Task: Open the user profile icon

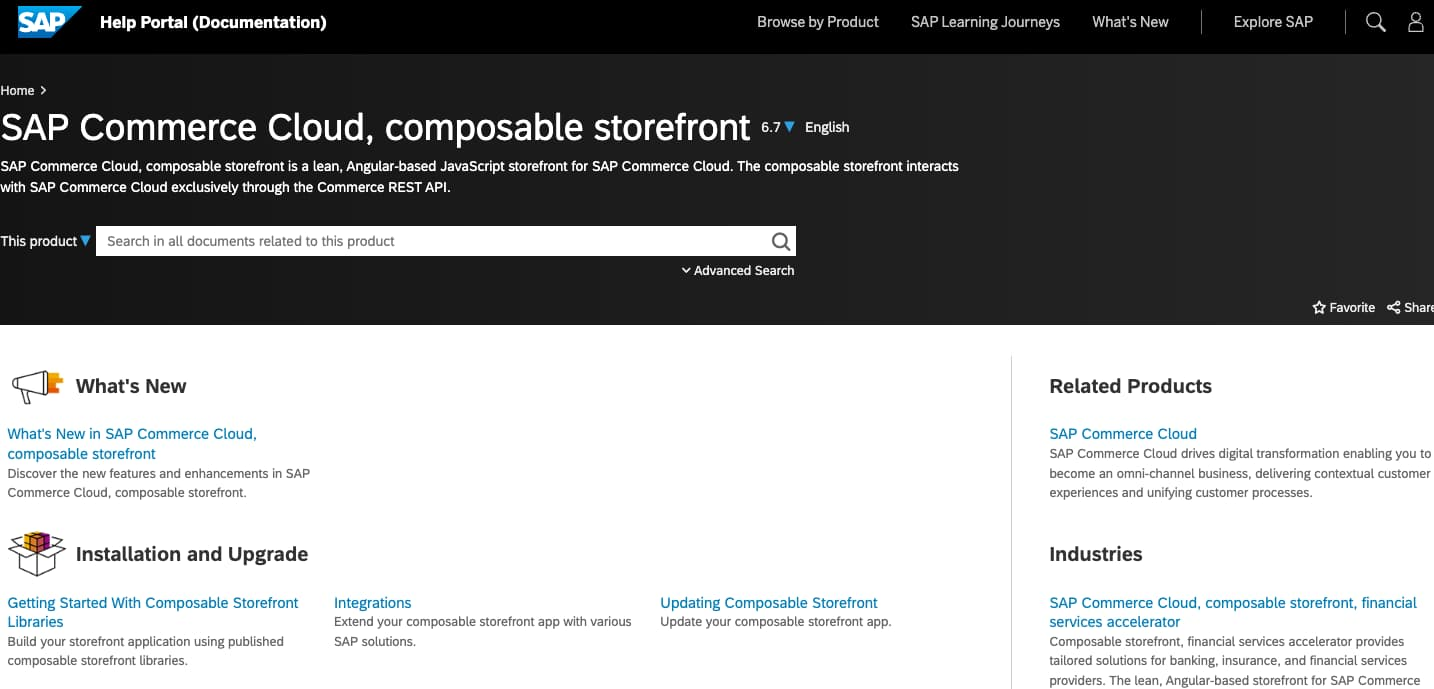Action: pos(1416,22)
